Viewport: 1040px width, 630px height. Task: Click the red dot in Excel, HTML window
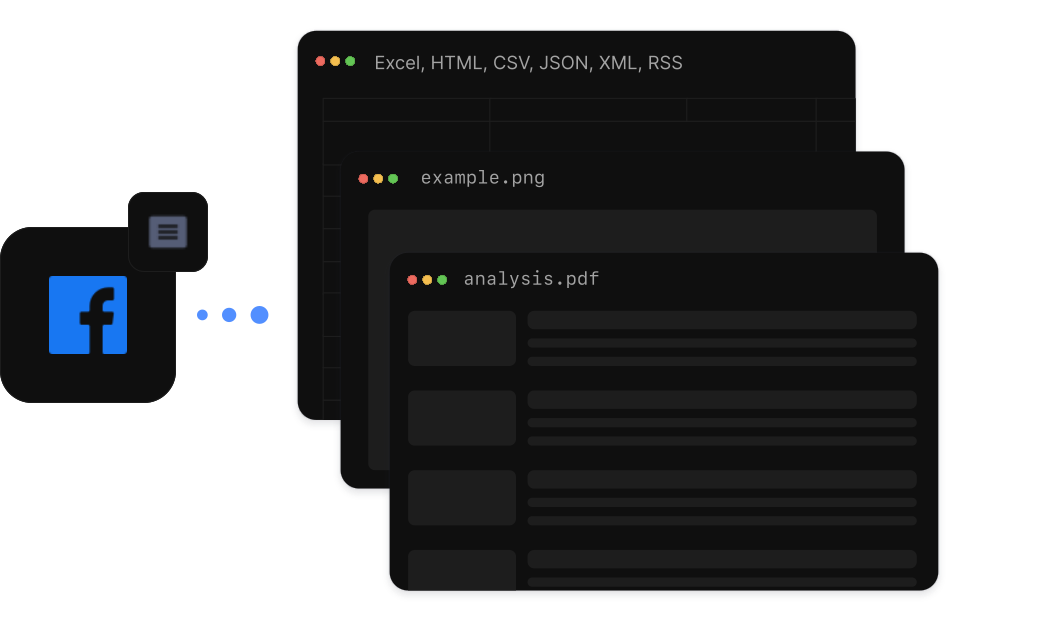click(320, 61)
